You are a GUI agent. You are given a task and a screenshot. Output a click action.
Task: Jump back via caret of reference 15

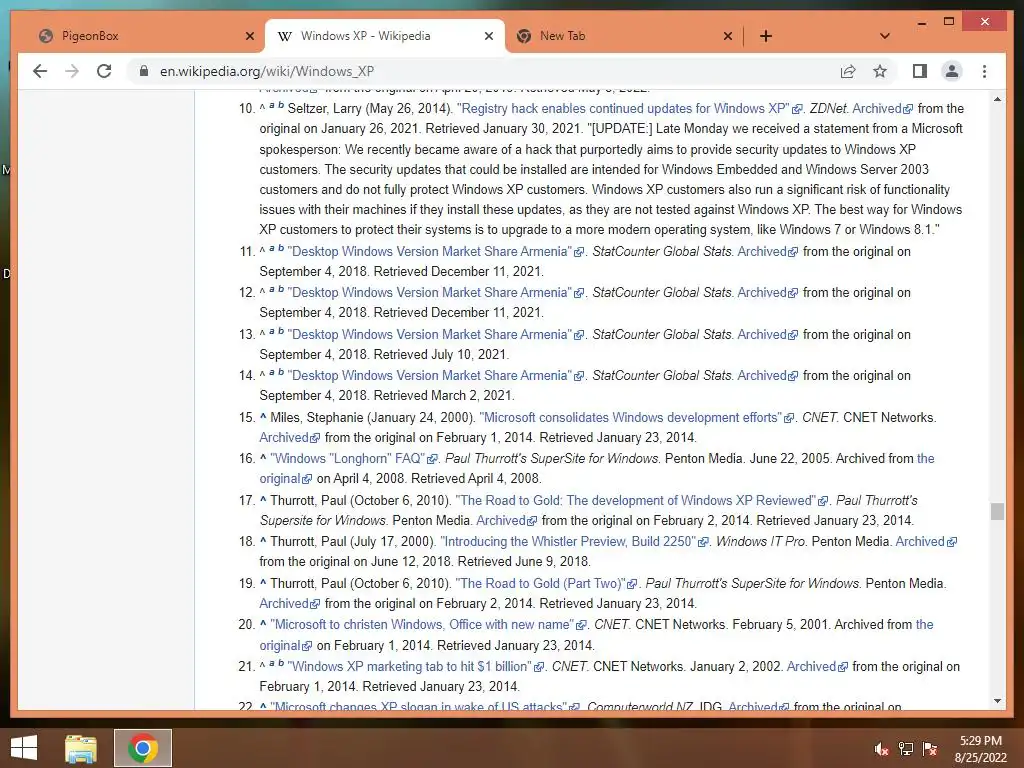[263, 416]
